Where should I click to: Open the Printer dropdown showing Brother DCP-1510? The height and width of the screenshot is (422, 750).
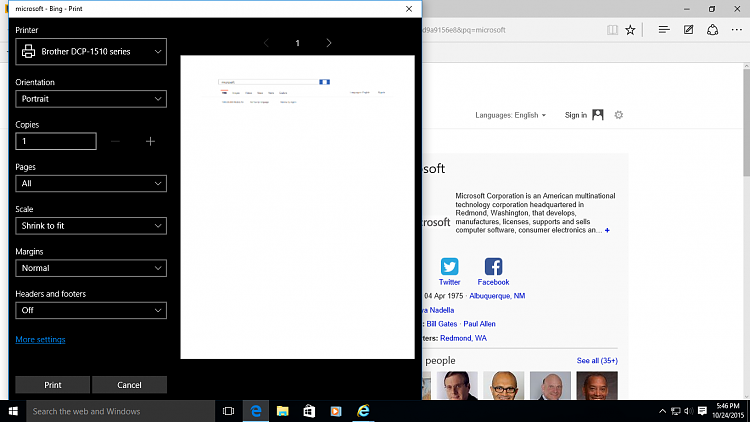(x=91, y=52)
